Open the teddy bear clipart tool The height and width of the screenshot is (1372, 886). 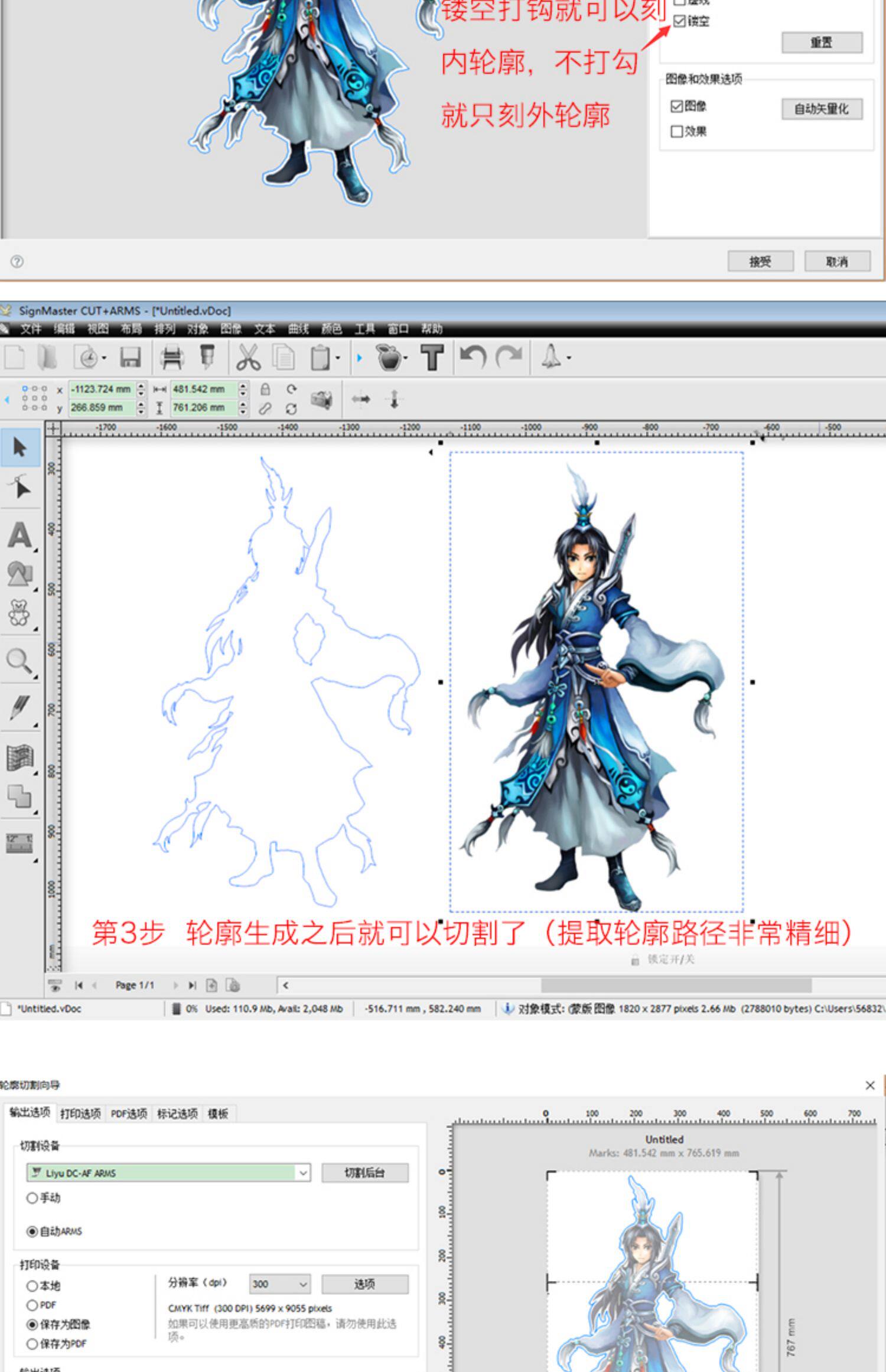click(x=20, y=613)
